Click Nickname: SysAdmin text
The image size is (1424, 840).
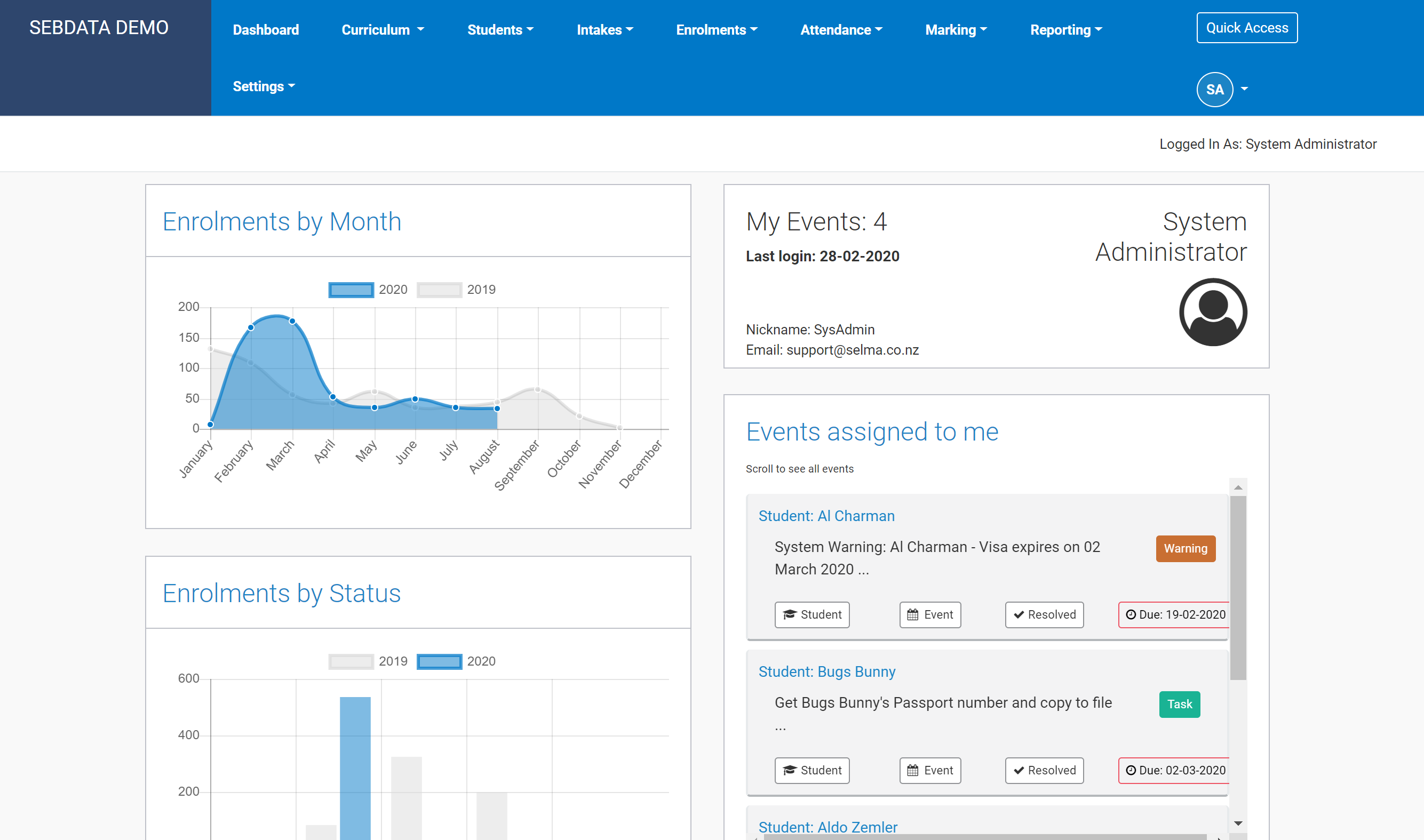810,330
